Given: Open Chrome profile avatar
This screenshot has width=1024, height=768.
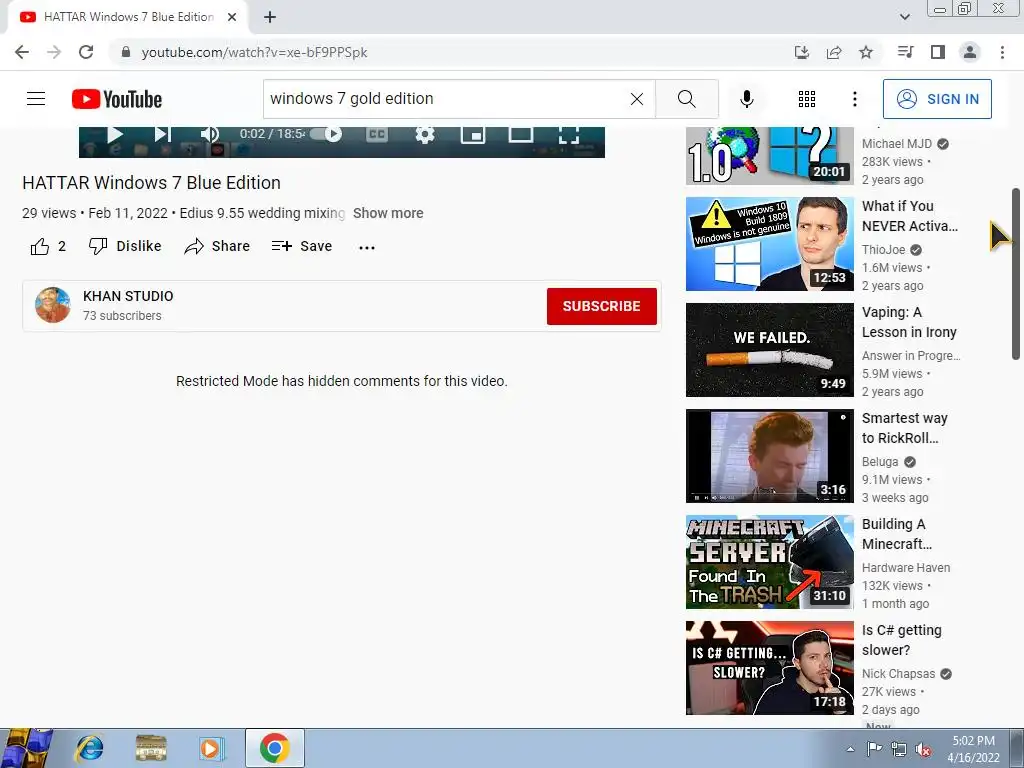Looking at the screenshot, I should coord(970,52).
